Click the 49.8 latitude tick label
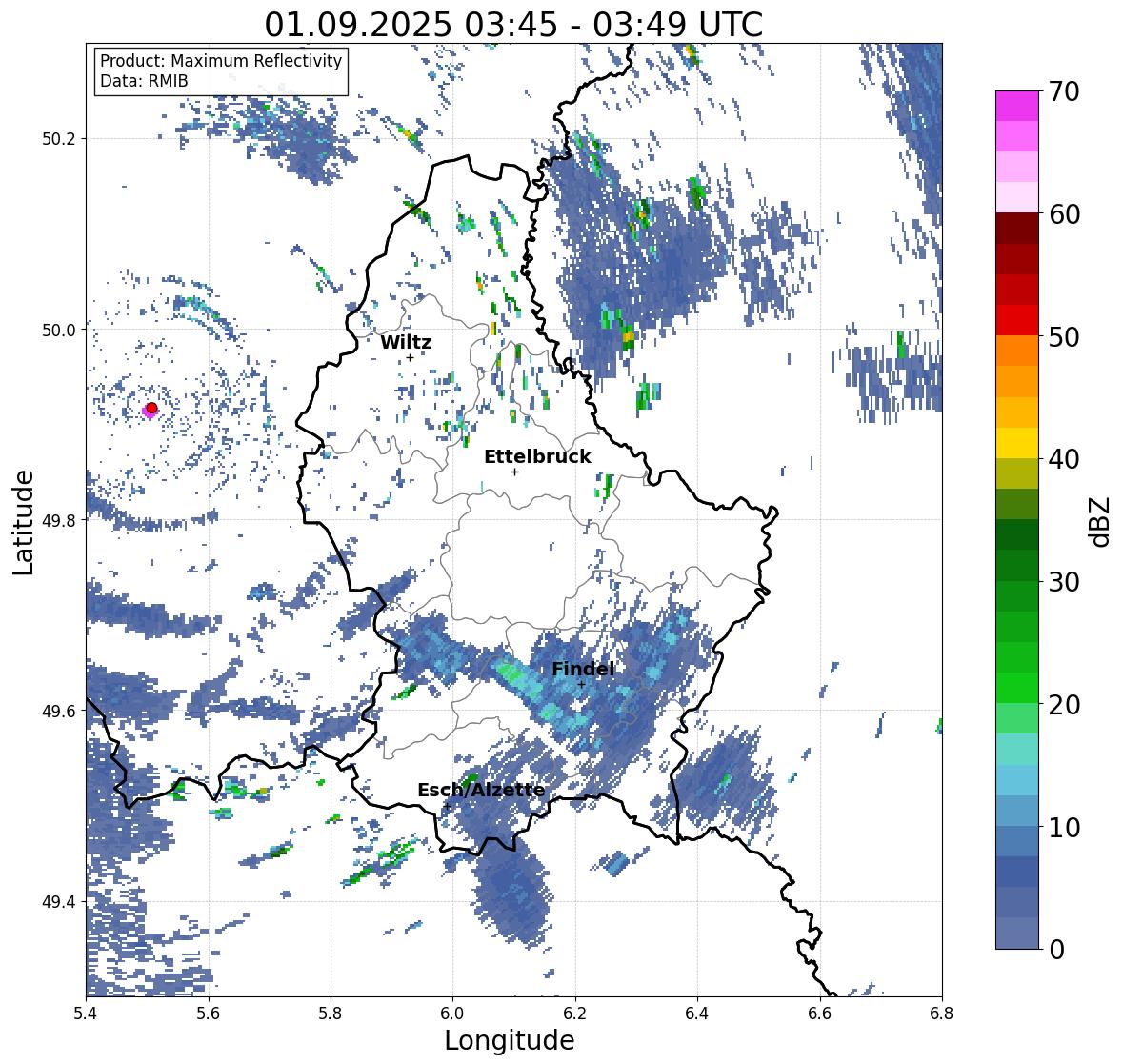The width and height of the screenshot is (1123, 1064). pyautogui.click(x=59, y=520)
